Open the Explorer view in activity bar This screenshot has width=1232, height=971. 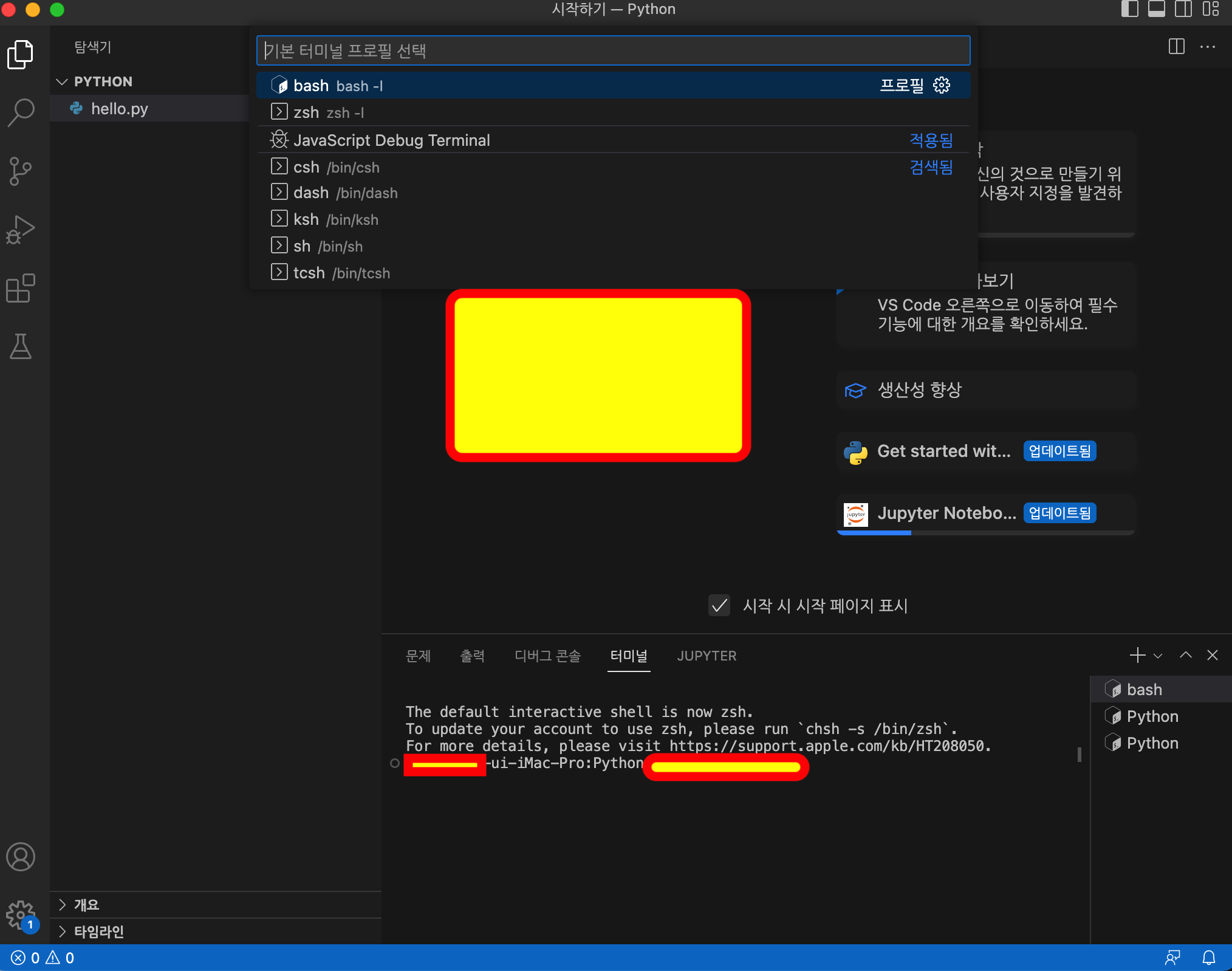click(21, 55)
